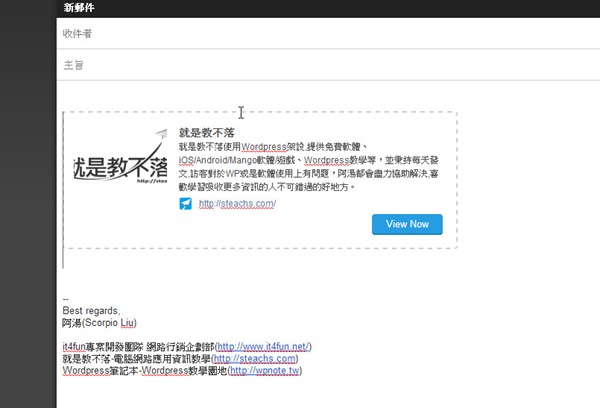600x408 pixels.
Task: Click the 新郵件 window title
Action: tap(79, 8)
